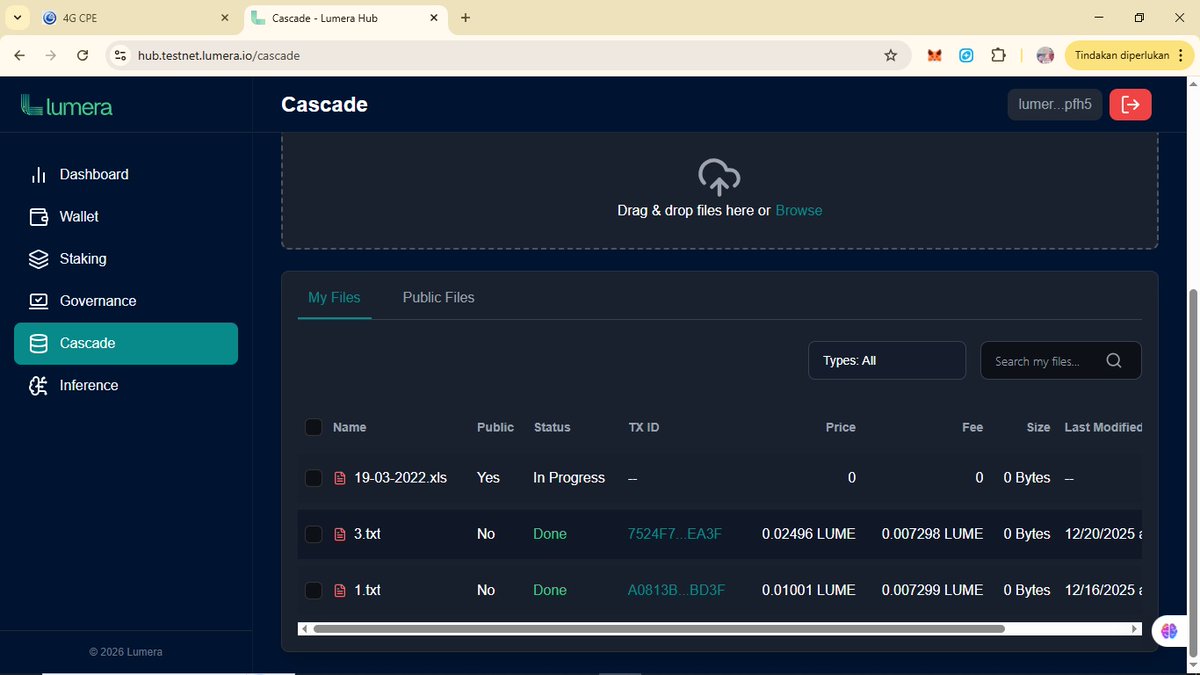
Task: Check the box for 19-03-2022.xls
Action: [313, 478]
